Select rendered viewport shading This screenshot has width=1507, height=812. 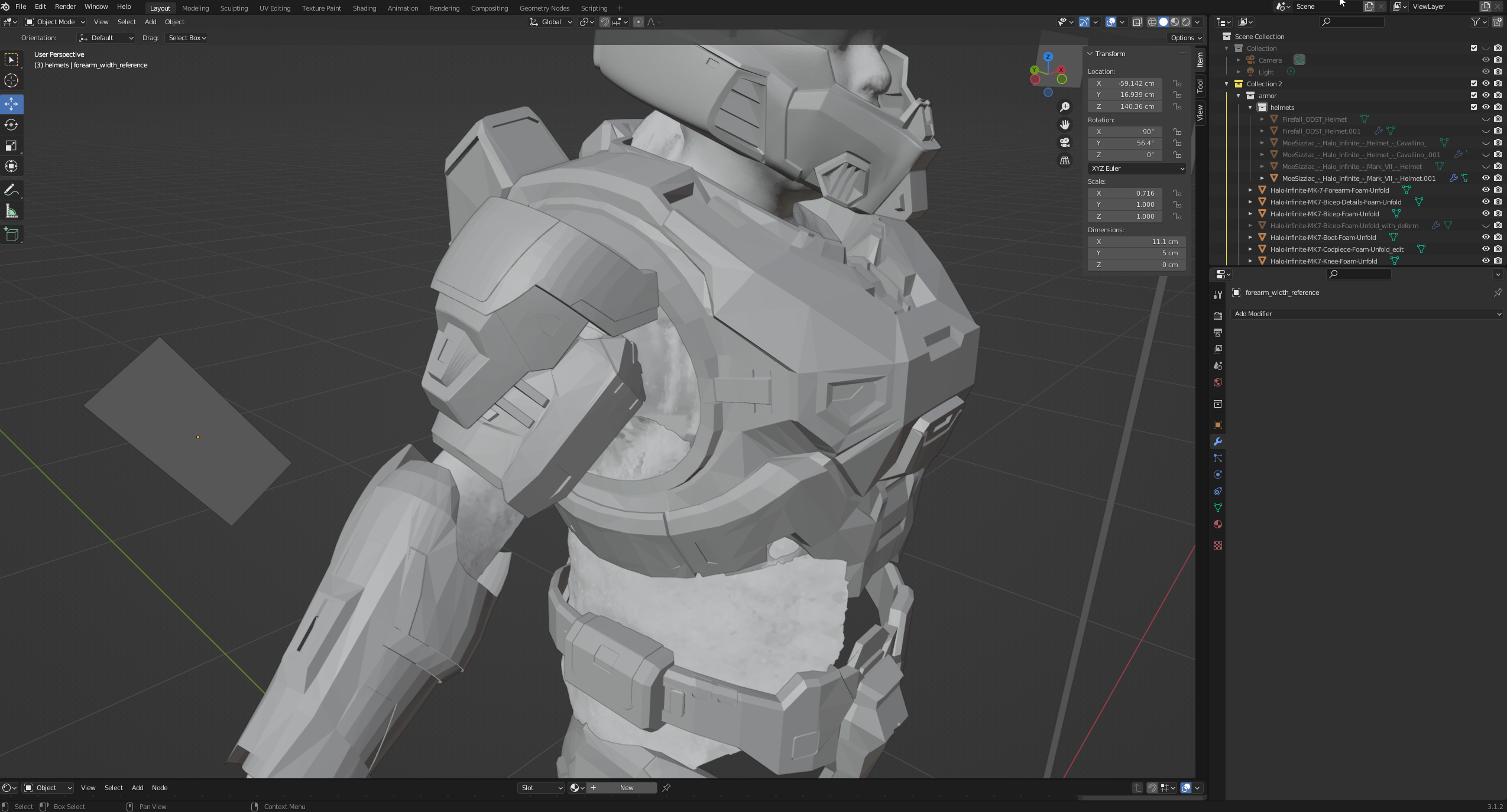point(1186,22)
